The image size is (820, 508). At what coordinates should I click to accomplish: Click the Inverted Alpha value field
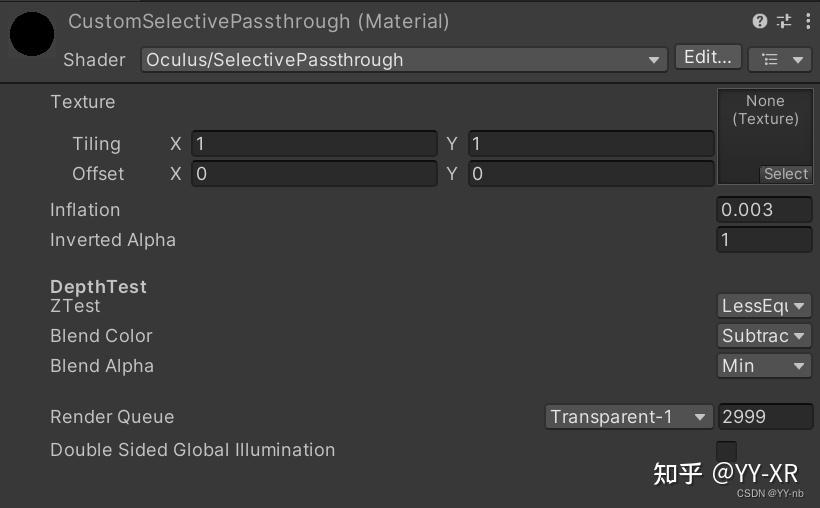[764, 240]
